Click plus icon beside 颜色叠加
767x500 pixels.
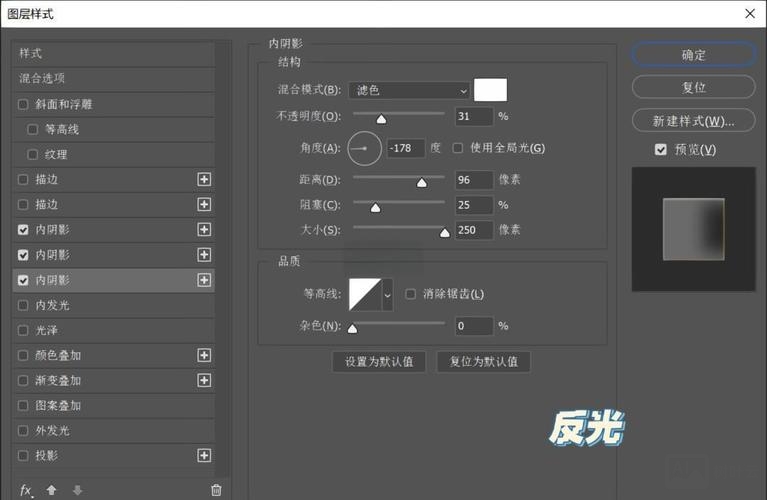(204, 355)
